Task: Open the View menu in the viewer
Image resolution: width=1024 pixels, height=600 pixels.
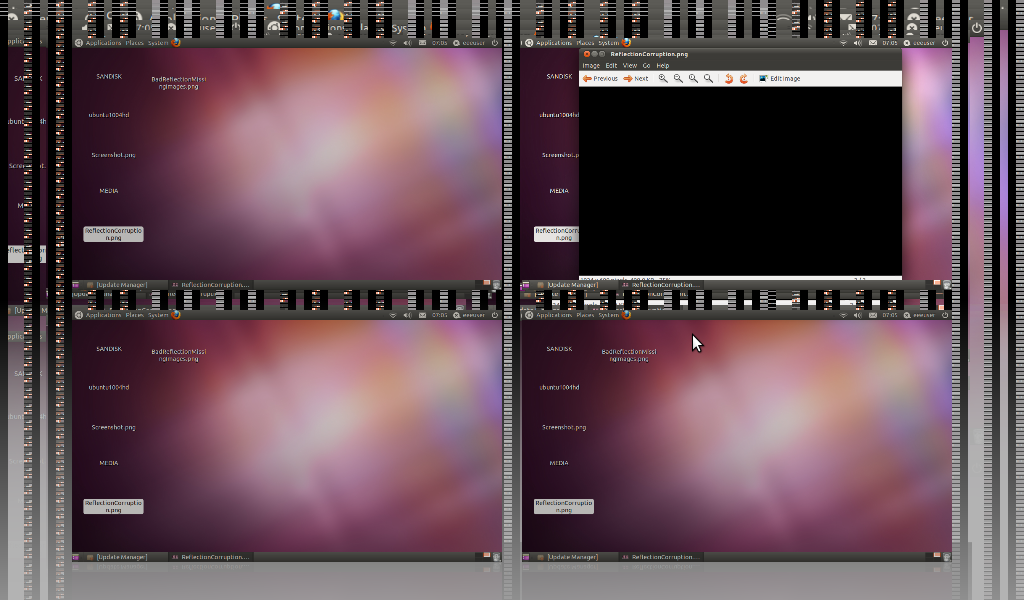Action: pos(630,66)
